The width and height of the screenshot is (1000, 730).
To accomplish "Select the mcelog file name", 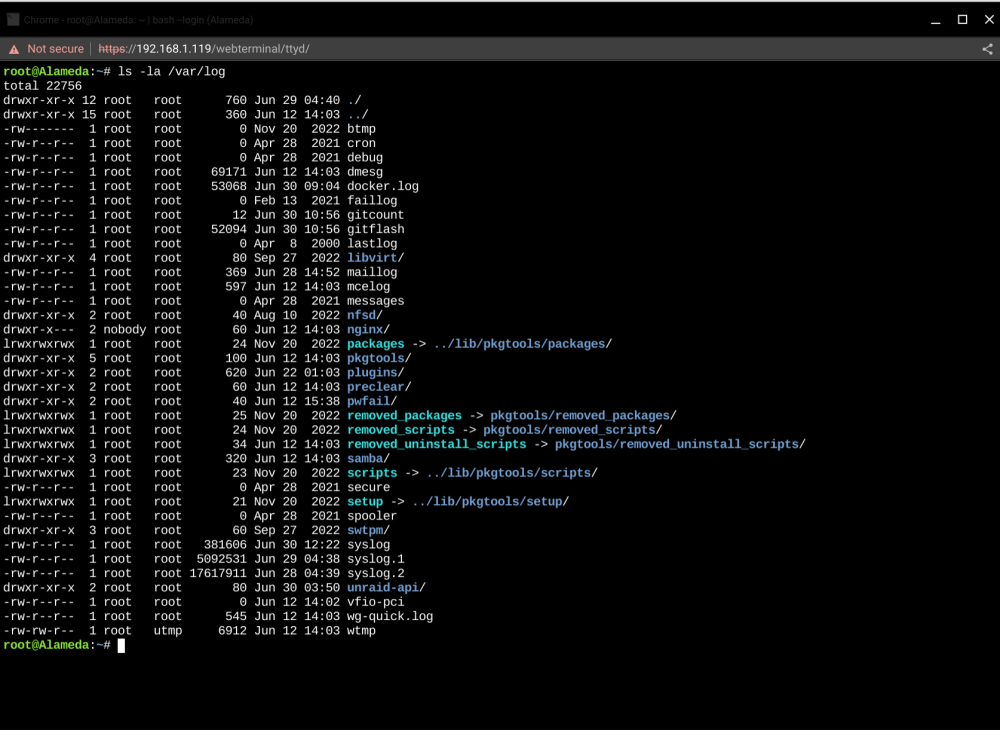I will point(369,287).
